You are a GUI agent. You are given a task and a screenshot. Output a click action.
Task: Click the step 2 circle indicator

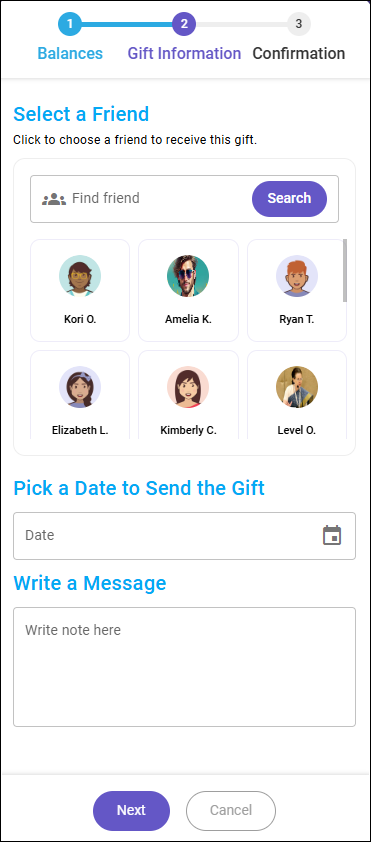[x=184, y=24]
